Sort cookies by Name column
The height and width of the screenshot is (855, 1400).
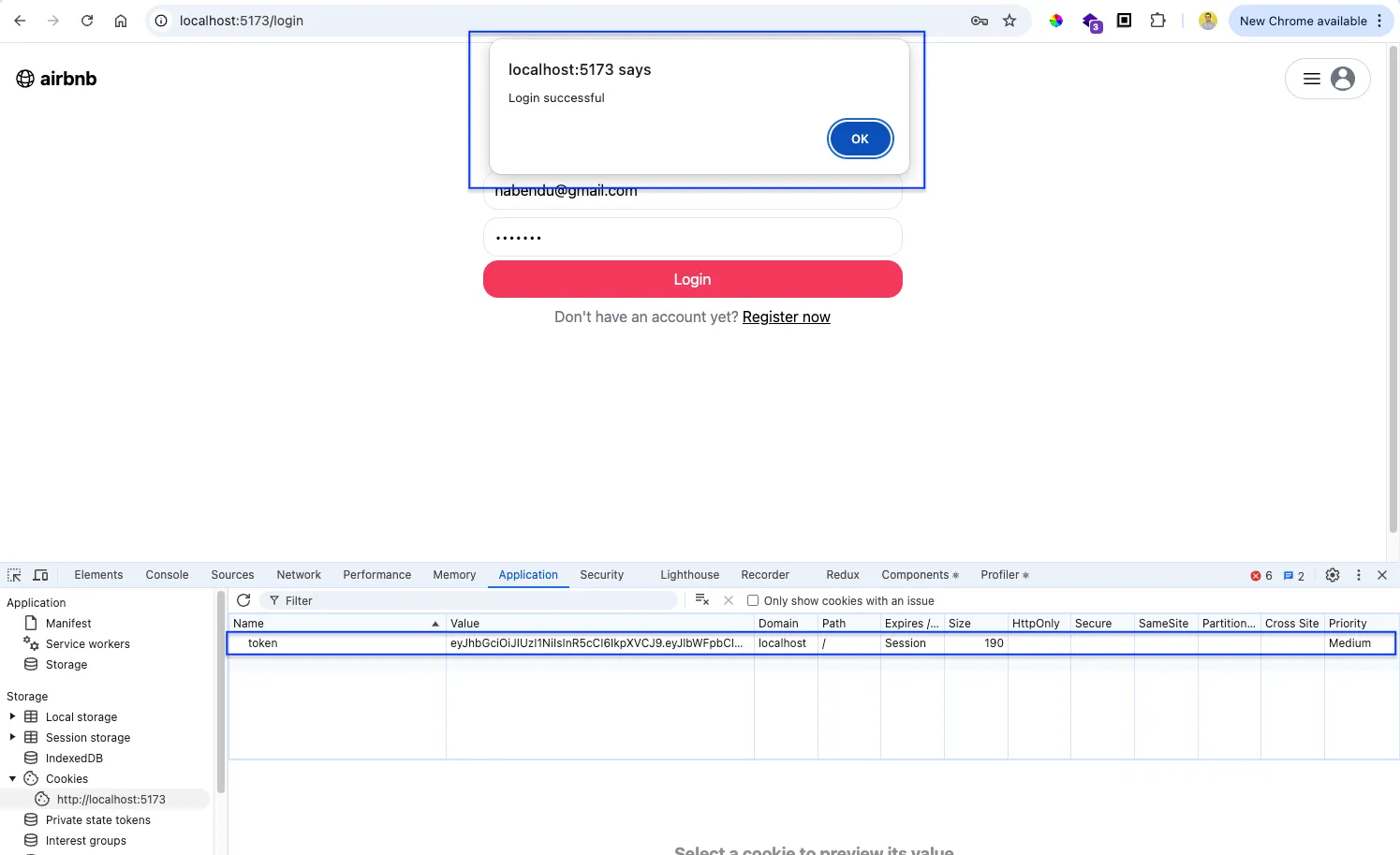(337, 623)
